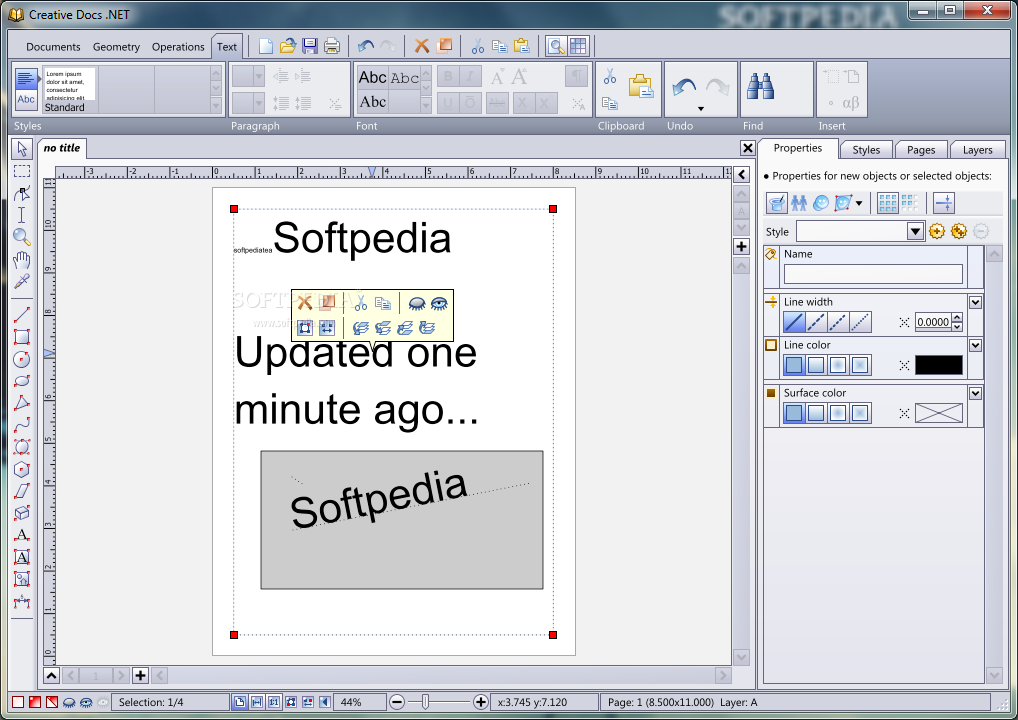Choose the freehand curve tool
The width and height of the screenshot is (1018, 720).
22,425
